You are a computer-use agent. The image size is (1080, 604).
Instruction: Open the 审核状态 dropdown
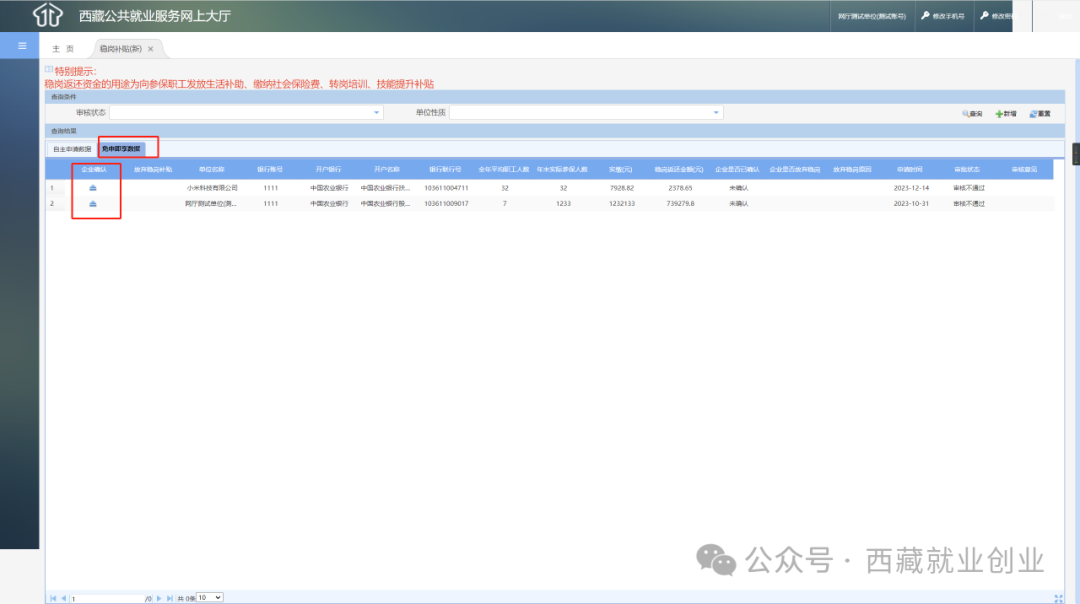coord(376,112)
